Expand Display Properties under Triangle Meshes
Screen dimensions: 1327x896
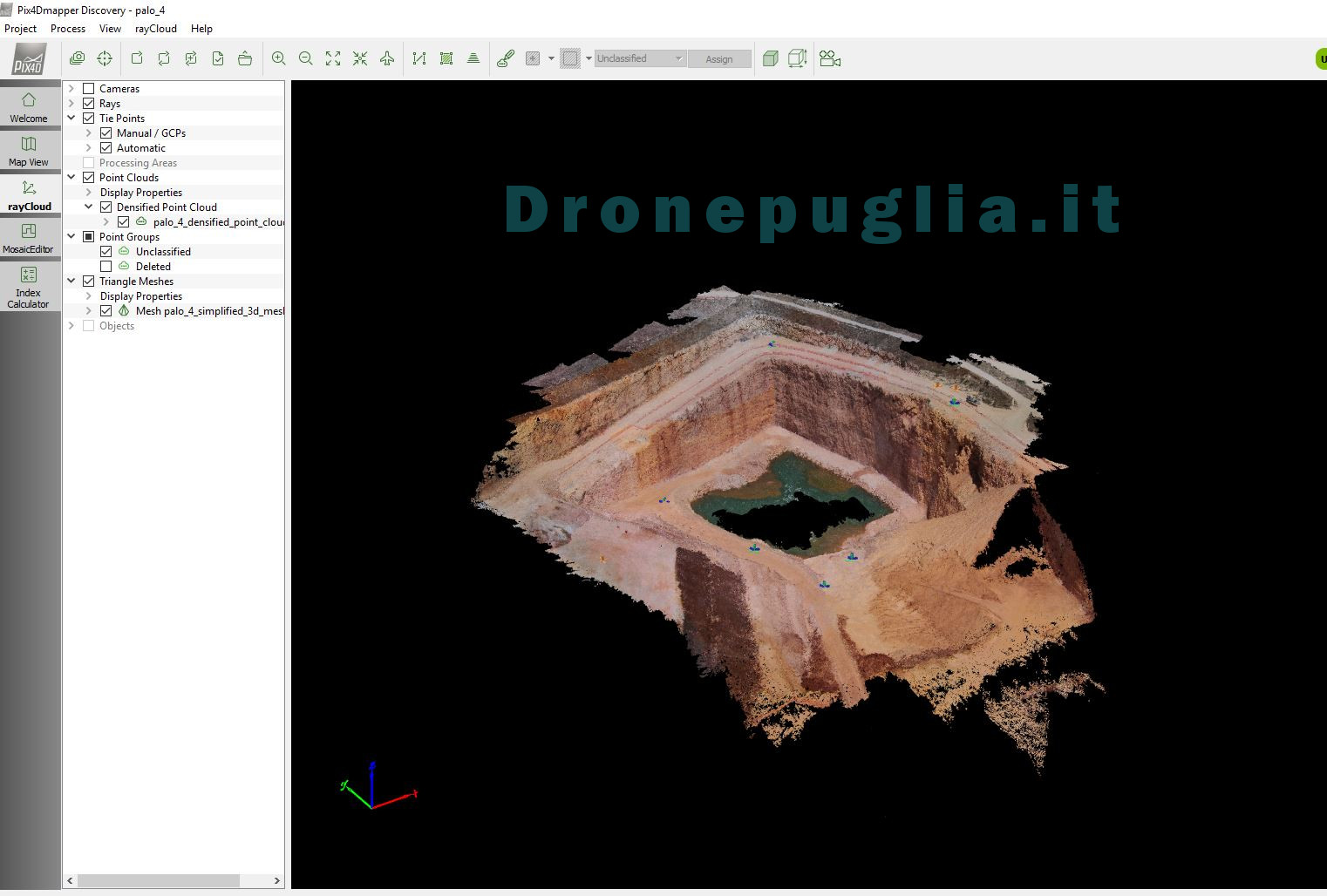(89, 296)
